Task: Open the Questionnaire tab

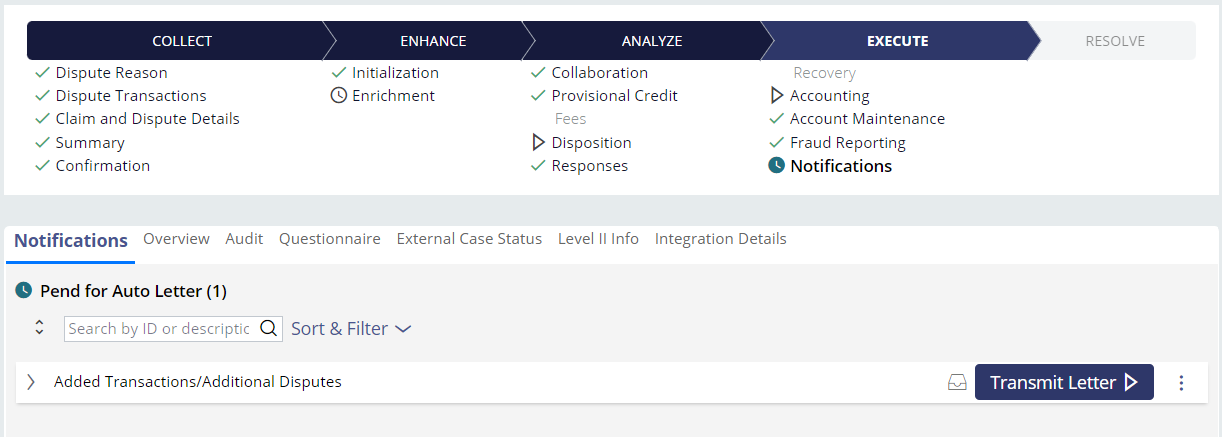Action: (330, 239)
